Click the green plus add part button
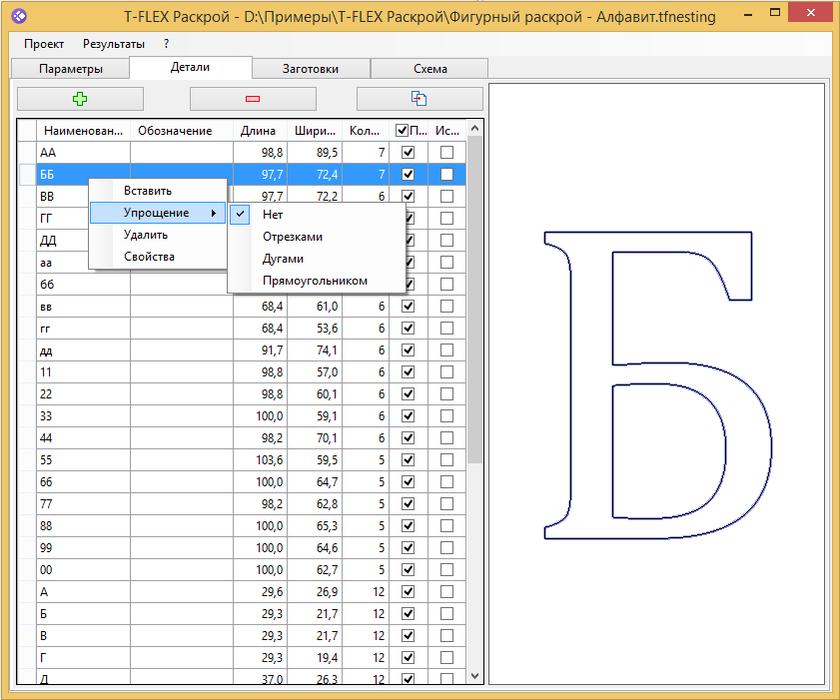The width and height of the screenshot is (840, 700). (x=80, y=99)
